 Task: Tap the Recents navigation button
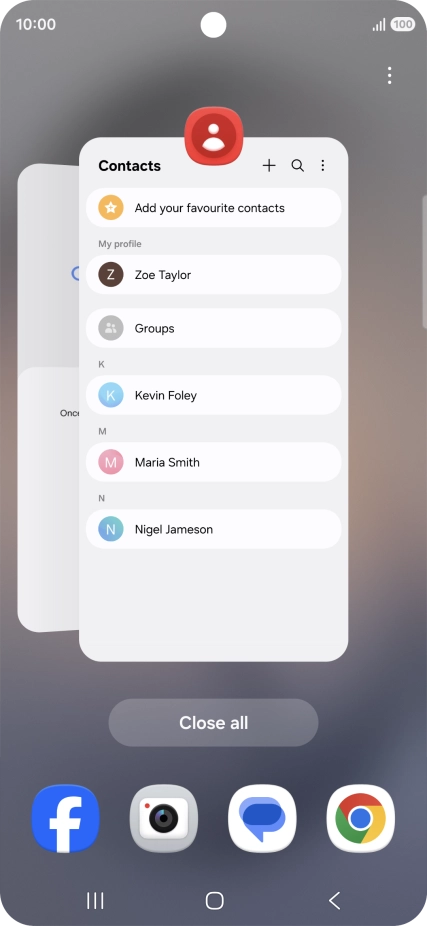point(95,901)
